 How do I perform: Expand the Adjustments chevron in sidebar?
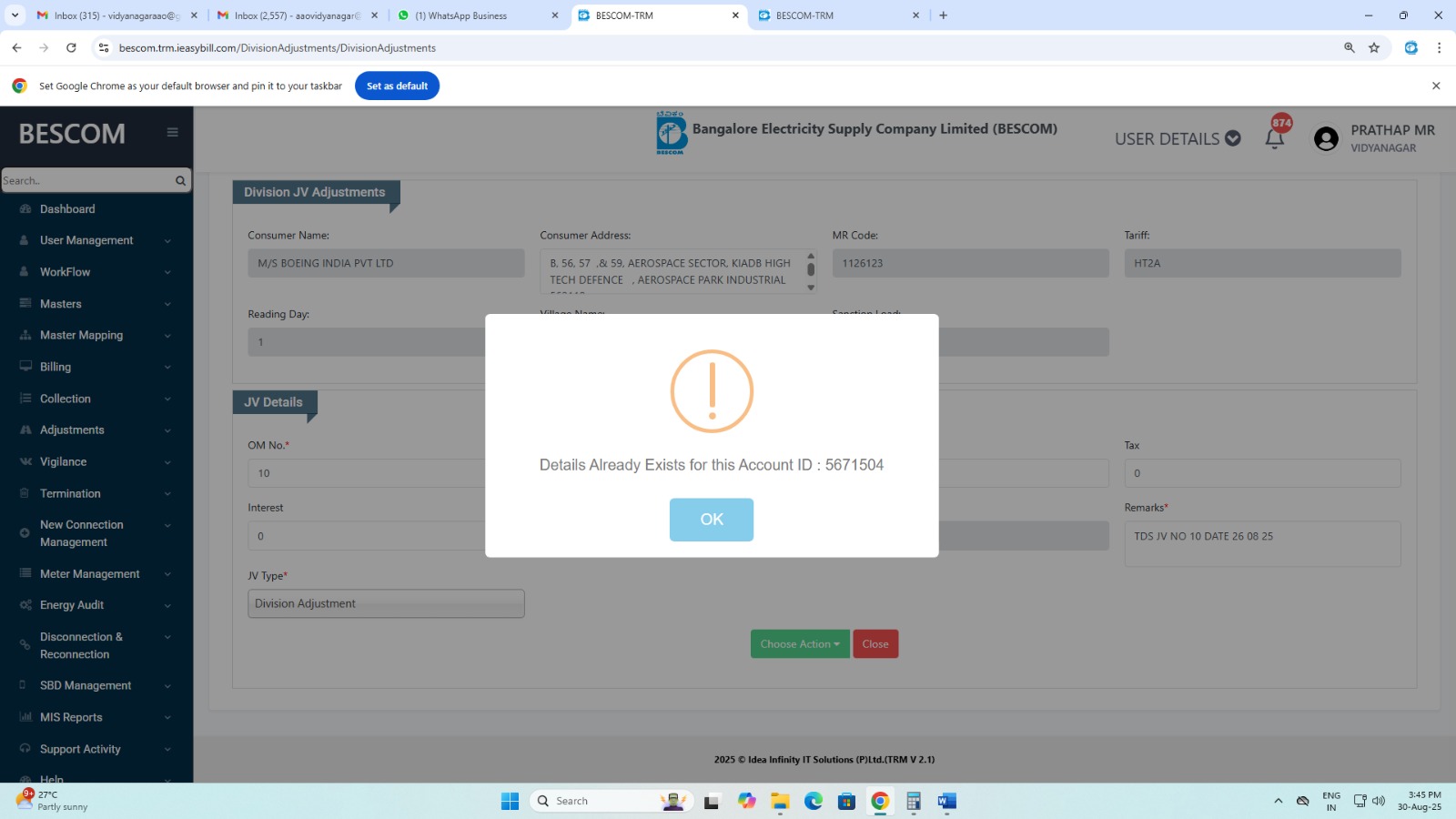(x=167, y=430)
